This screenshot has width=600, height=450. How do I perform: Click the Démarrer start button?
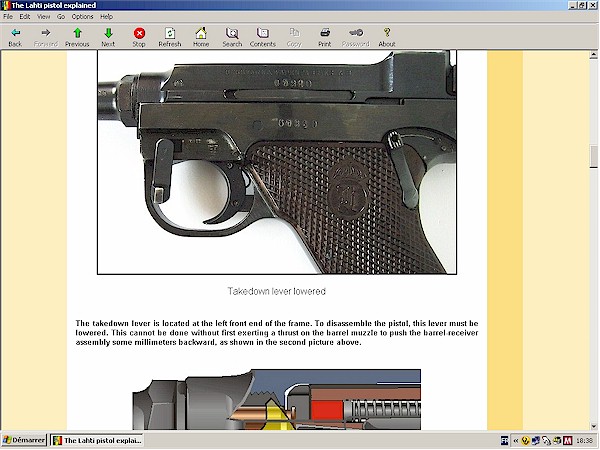pyautogui.click(x=24, y=440)
